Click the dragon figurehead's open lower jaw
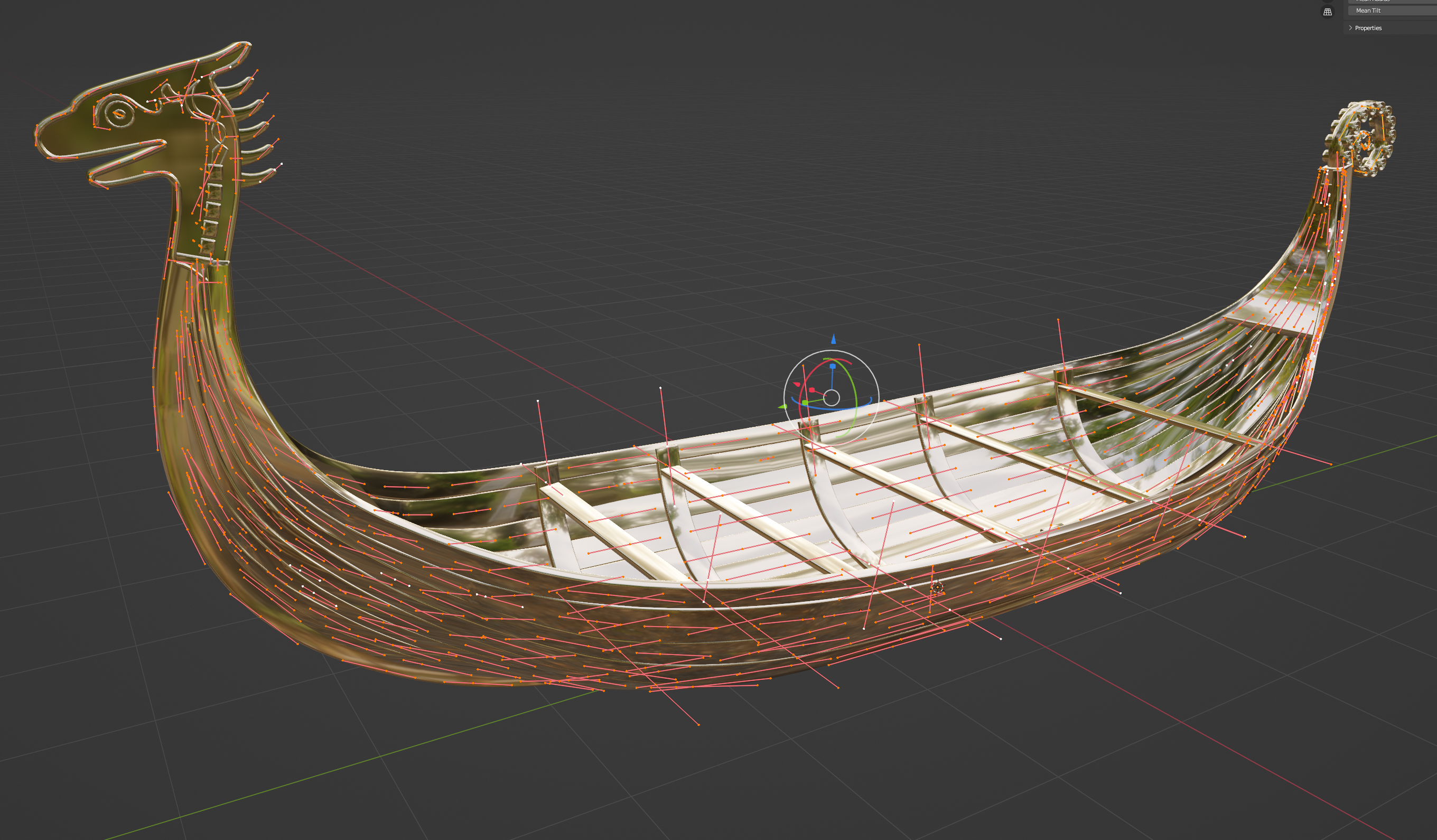The width and height of the screenshot is (1437, 840). 123,171
